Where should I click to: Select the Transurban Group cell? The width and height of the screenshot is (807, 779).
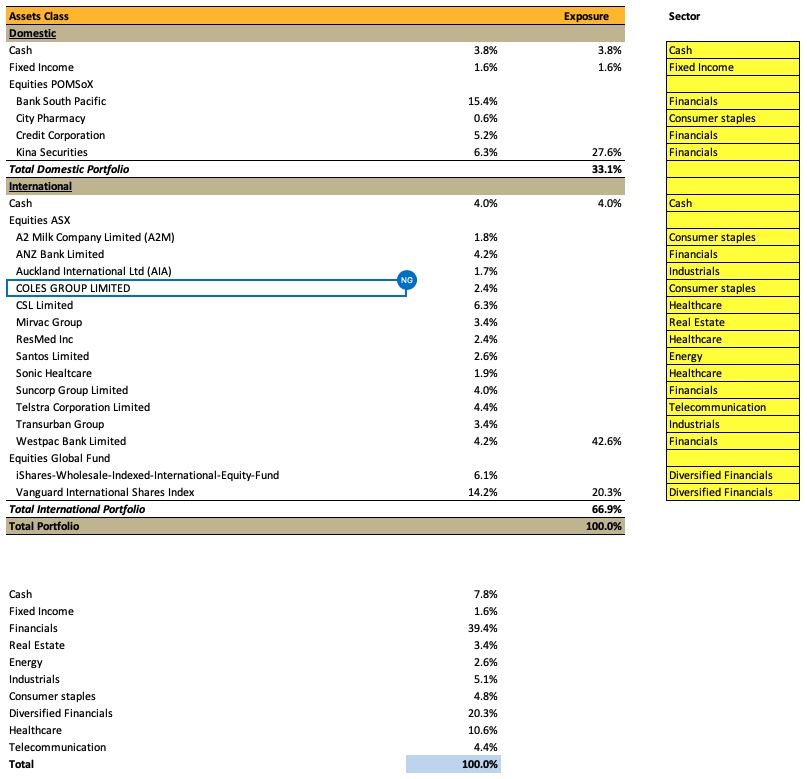60,424
